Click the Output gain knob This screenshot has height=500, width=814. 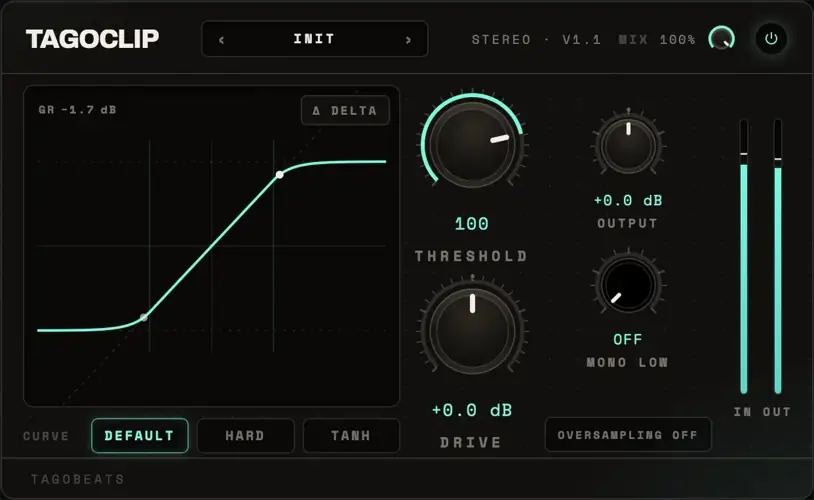[628, 145]
